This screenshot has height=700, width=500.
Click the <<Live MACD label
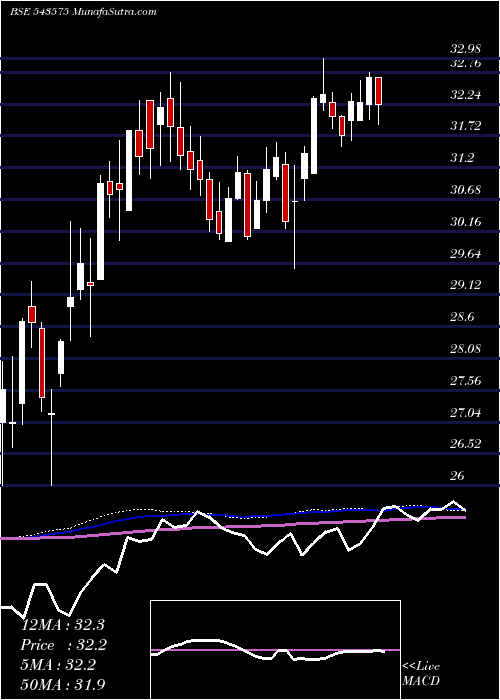click(421, 674)
